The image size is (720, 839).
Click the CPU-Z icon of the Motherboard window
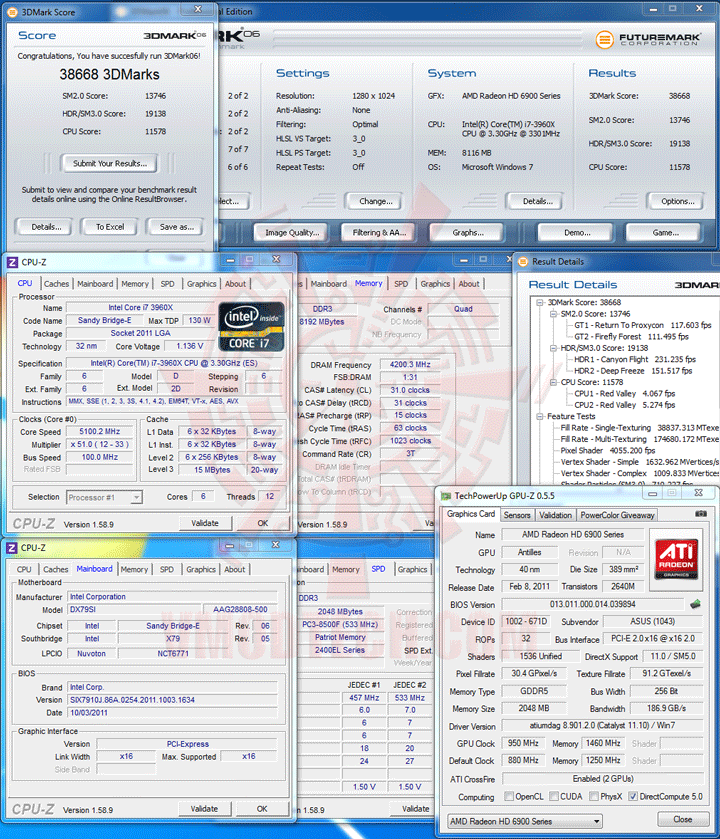(x=12, y=548)
